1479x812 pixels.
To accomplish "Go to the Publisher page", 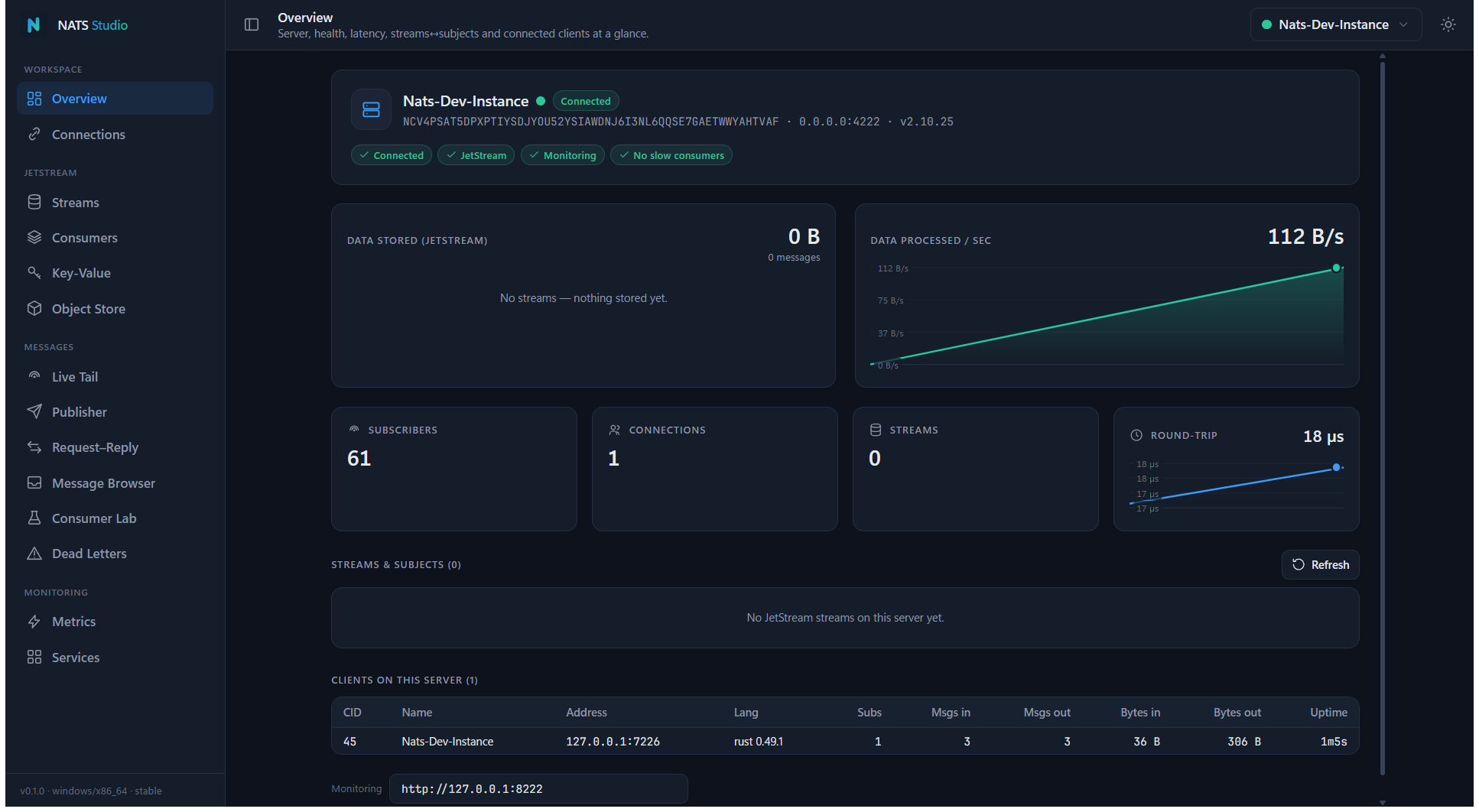I will [115, 412].
